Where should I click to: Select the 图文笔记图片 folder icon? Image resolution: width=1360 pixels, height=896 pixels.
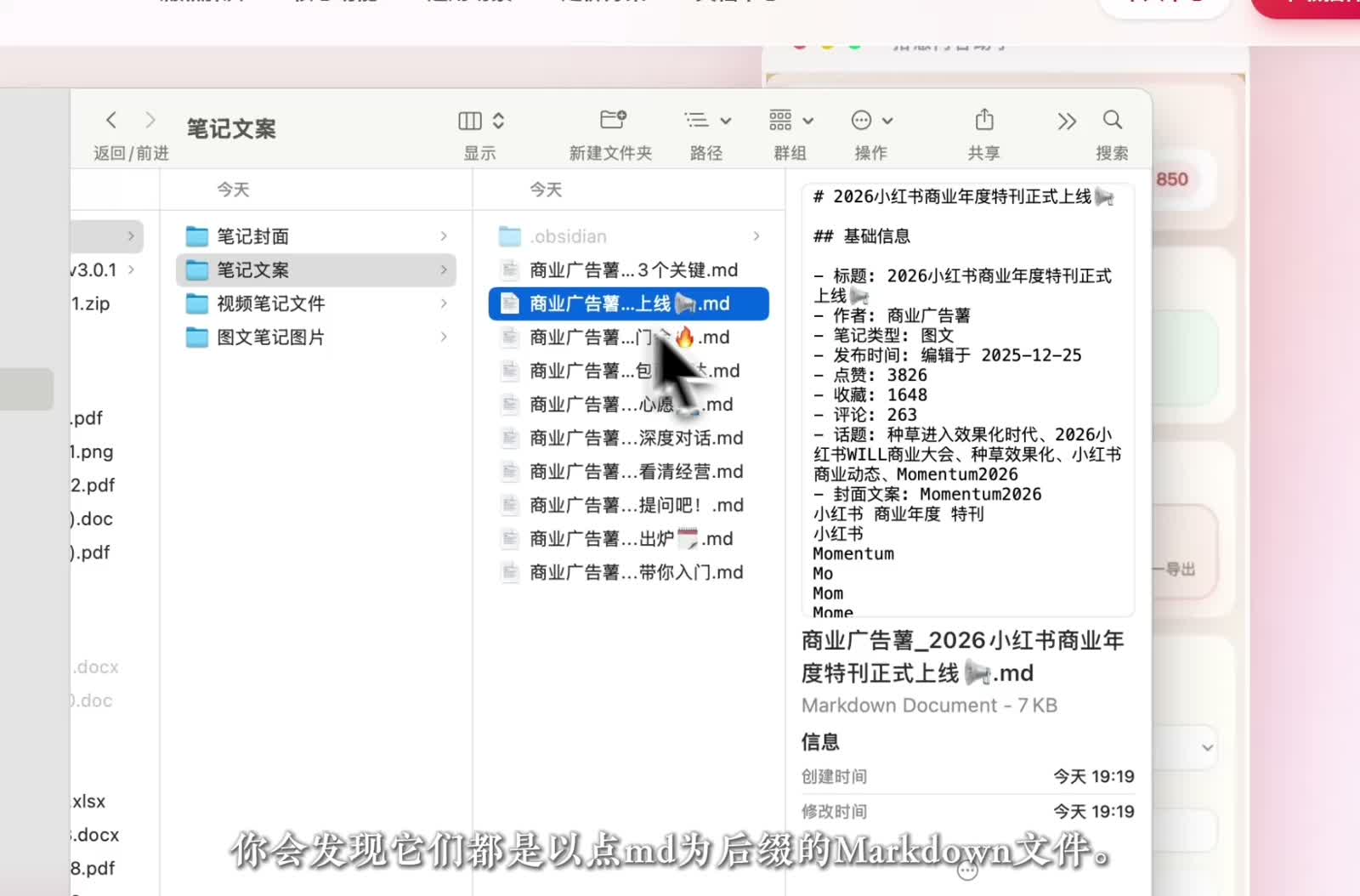click(x=197, y=337)
